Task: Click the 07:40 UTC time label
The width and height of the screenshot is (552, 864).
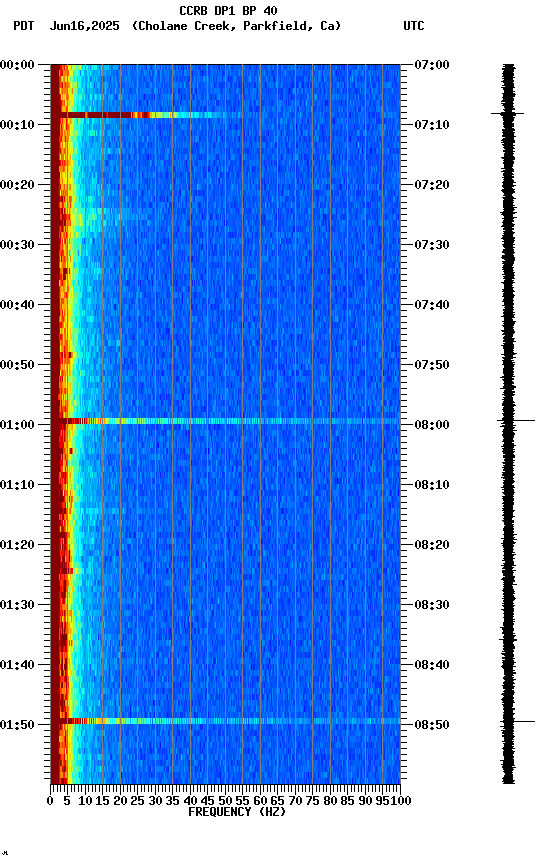Action: coord(432,305)
